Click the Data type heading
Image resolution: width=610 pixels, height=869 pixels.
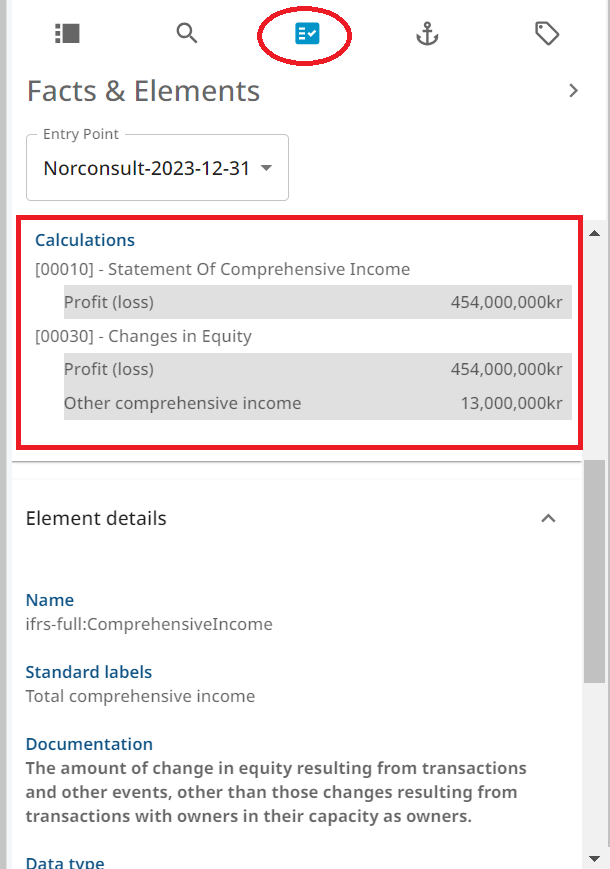[64, 861]
